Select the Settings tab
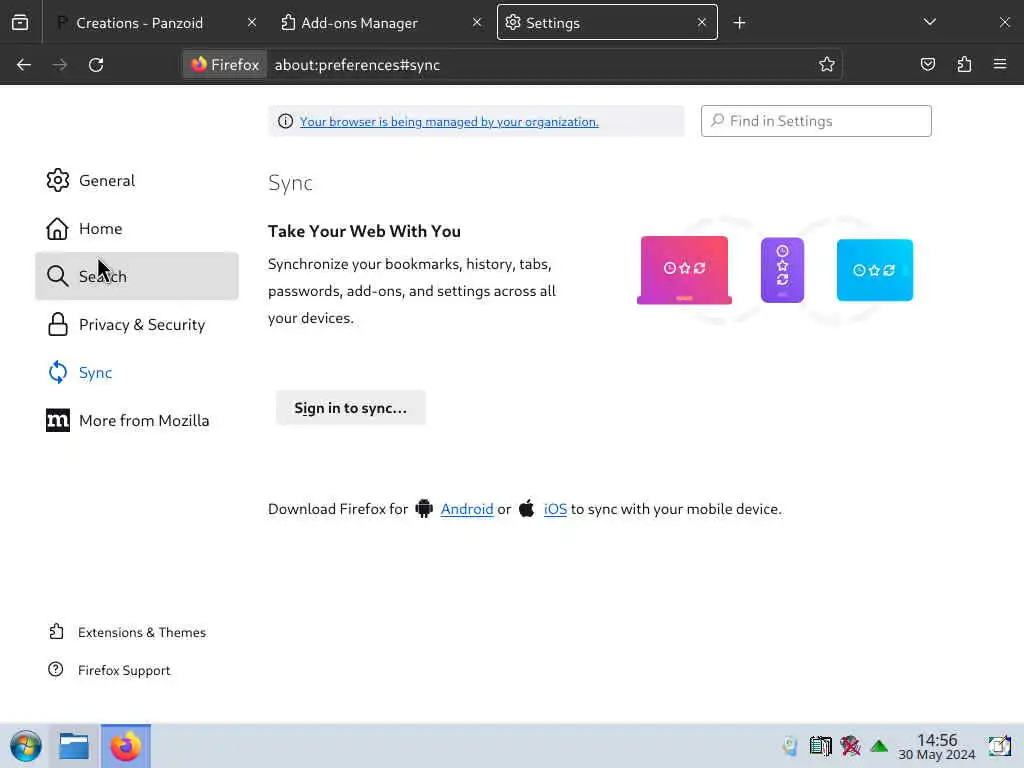The height and width of the screenshot is (768, 1024). [607, 23]
